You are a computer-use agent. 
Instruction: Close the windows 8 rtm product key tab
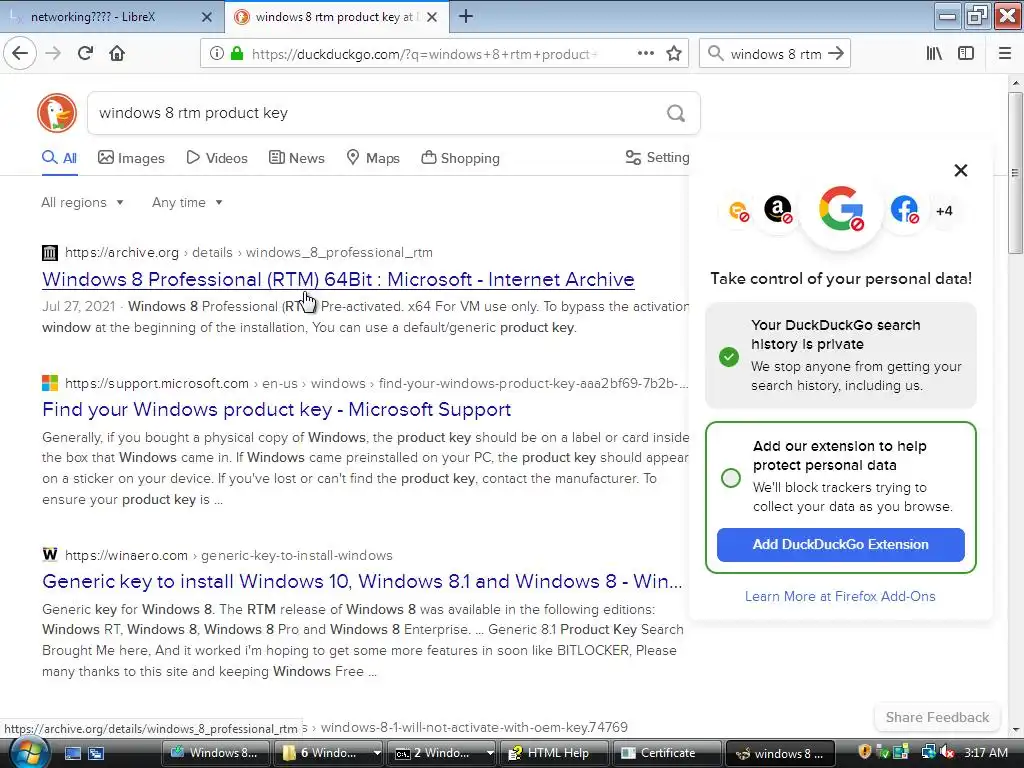[432, 17]
